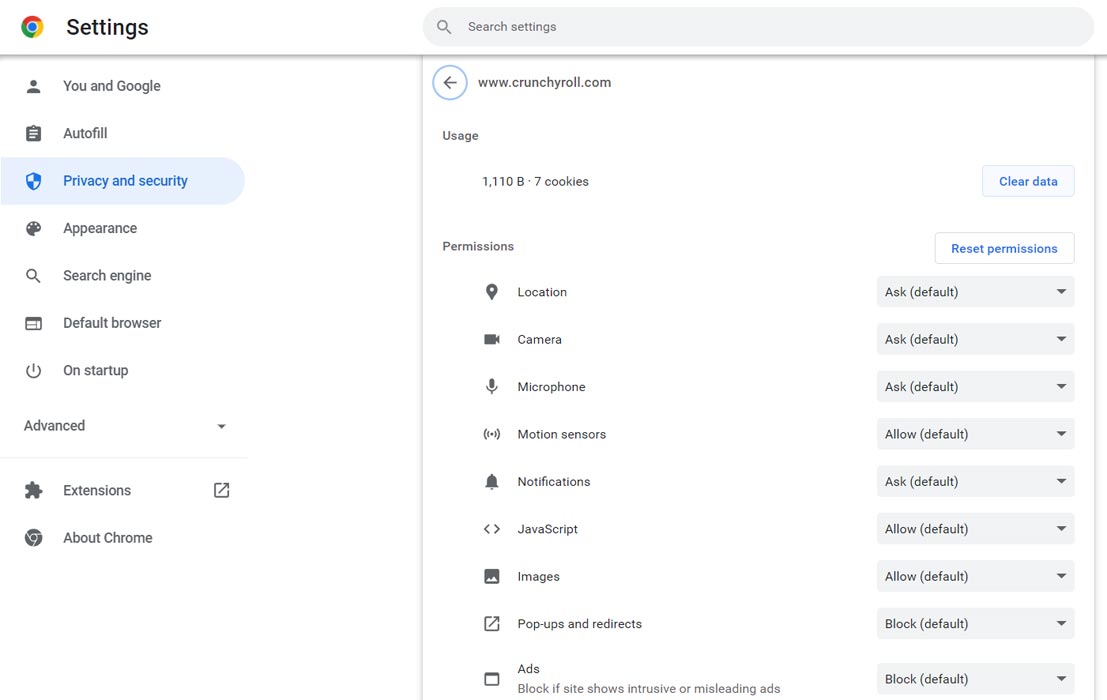Click the Camera permission icon
Screen dimensions: 1107x700
(492, 339)
